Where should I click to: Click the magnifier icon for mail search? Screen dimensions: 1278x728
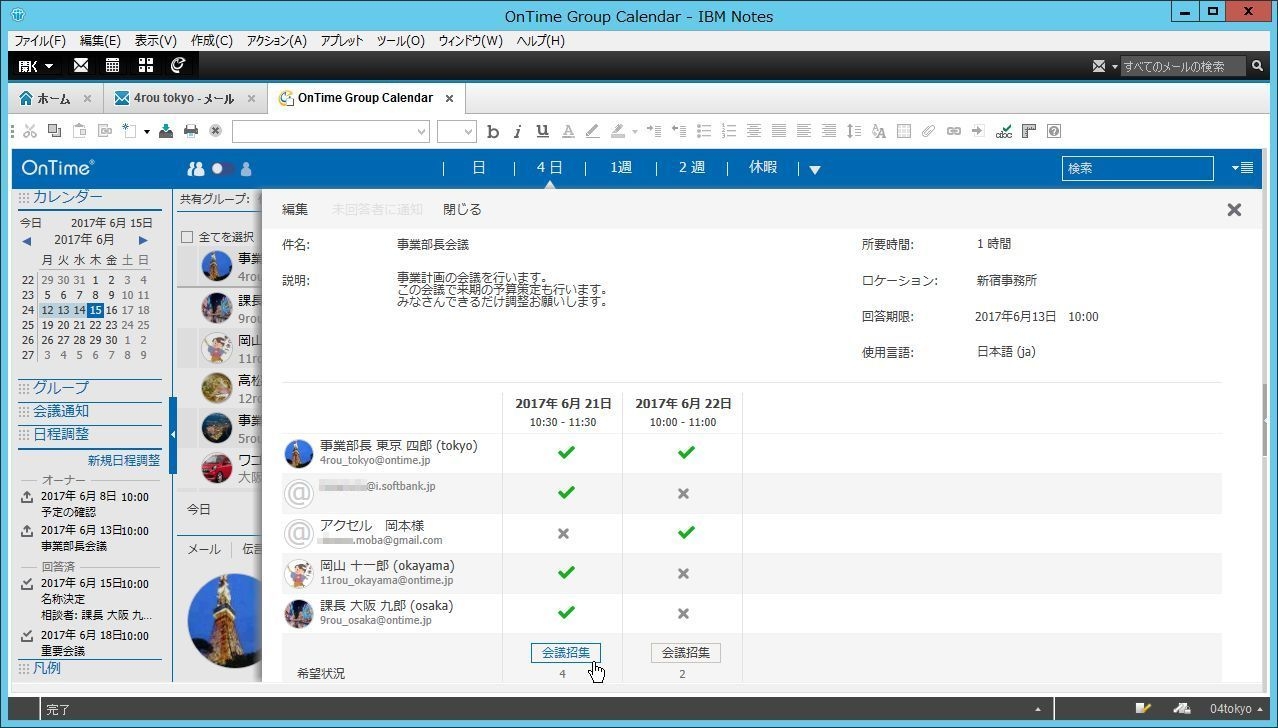click(x=1257, y=66)
